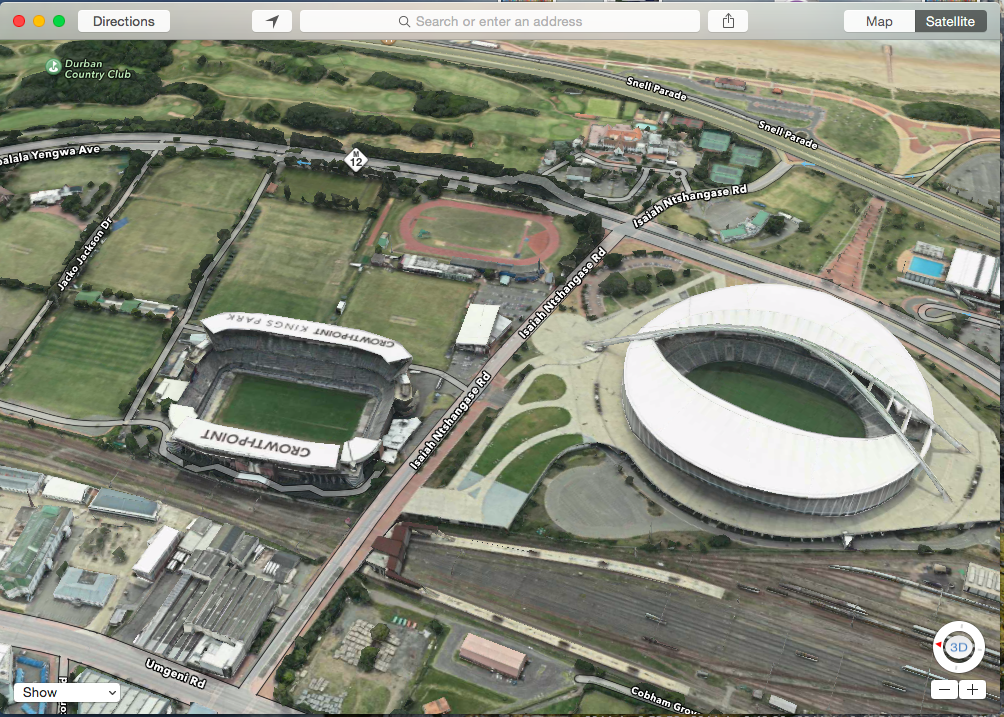Switch to Map view
The image size is (1004, 717).
pos(879,21)
